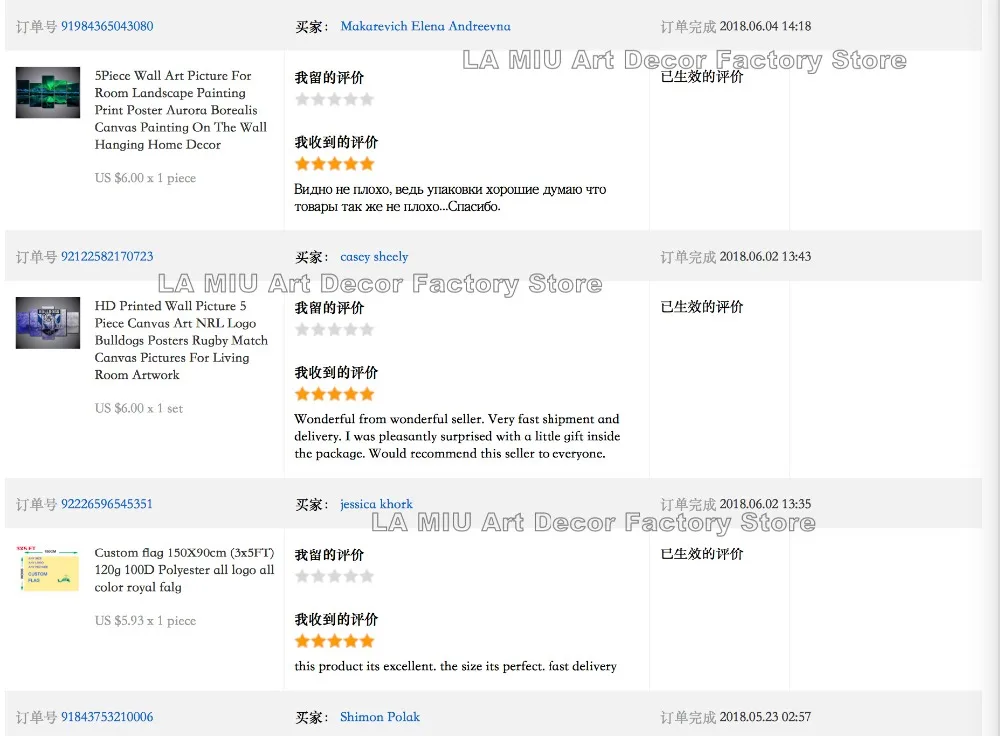The image size is (1000, 736).
Task: Open order number 91843753210006 link
Action: click(x=107, y=717)
